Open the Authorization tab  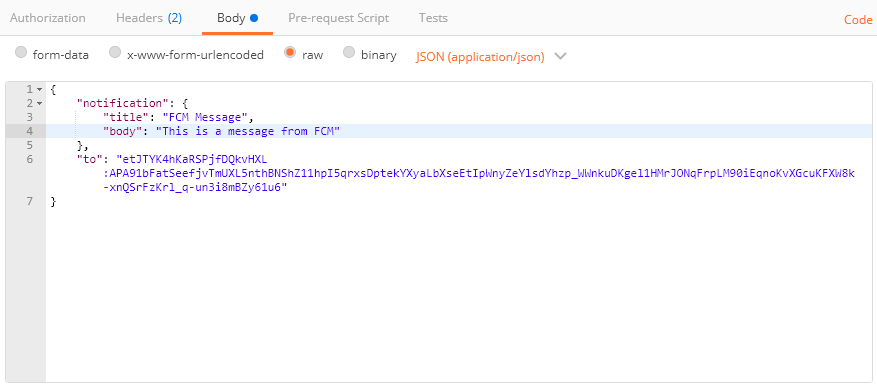point(48,18)
